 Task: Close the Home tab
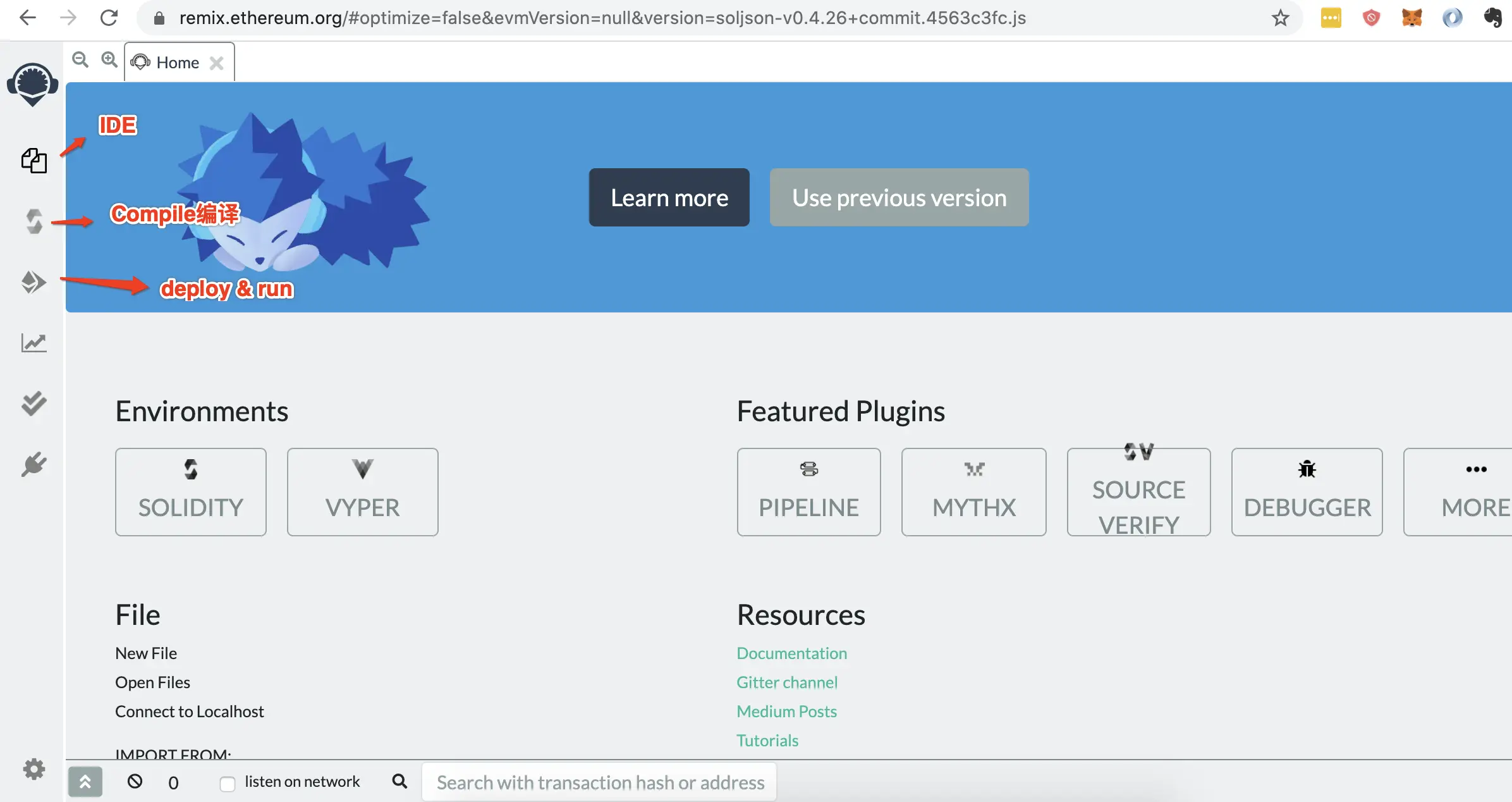point(216,63)
